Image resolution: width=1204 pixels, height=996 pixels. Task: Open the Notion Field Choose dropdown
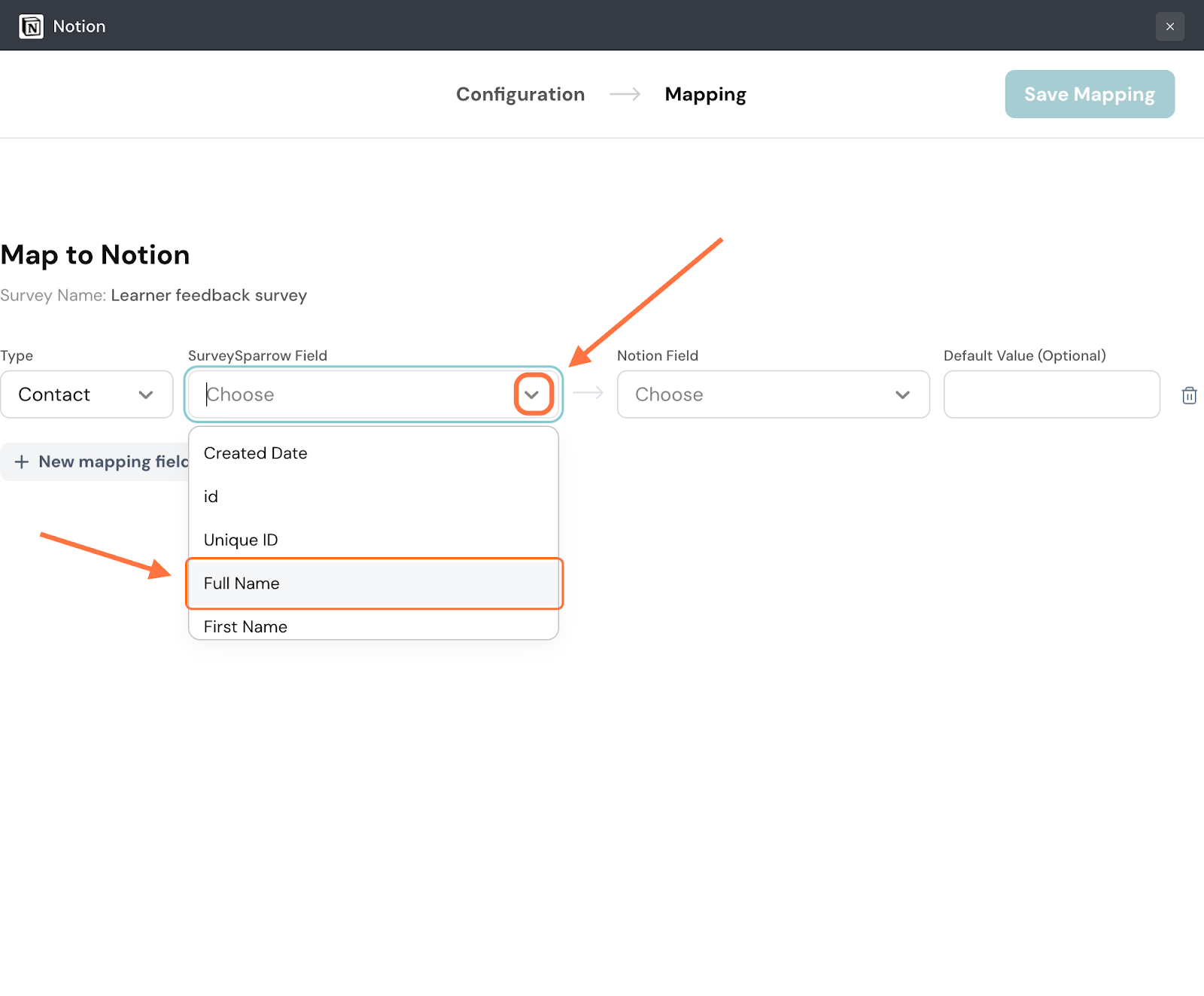point(772,394)
